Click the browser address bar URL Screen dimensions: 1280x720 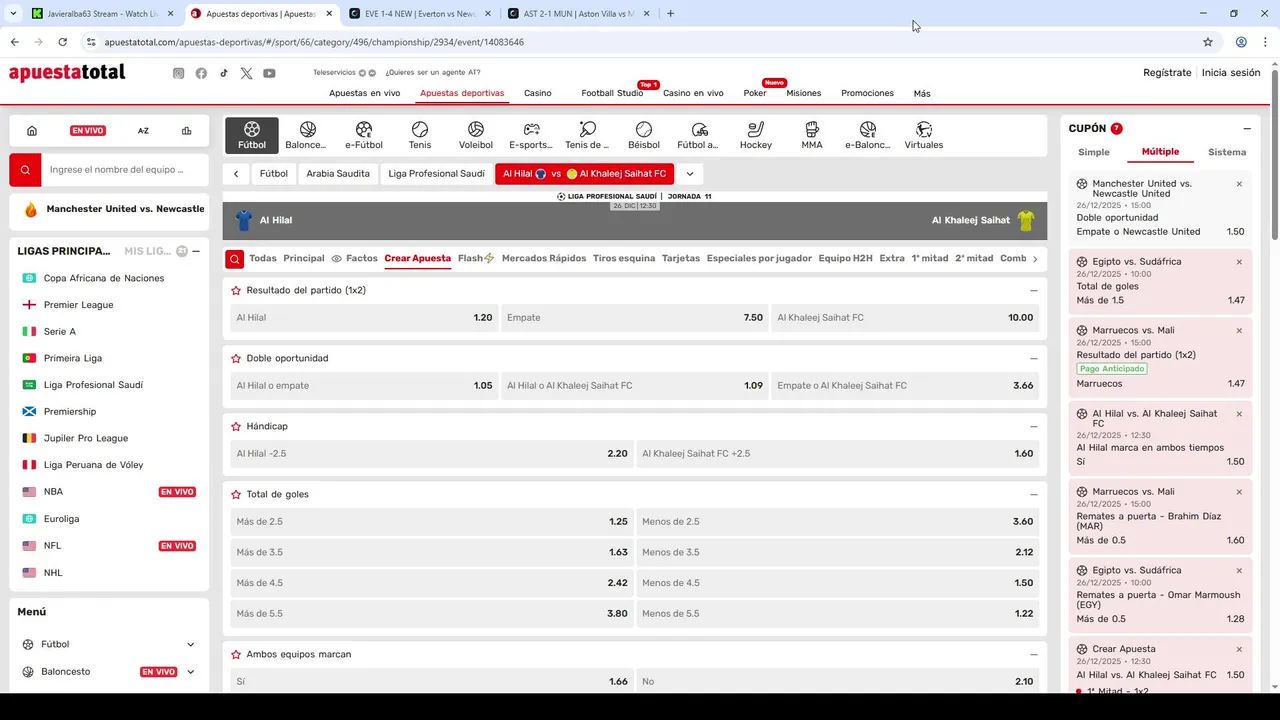pos(314,42)
